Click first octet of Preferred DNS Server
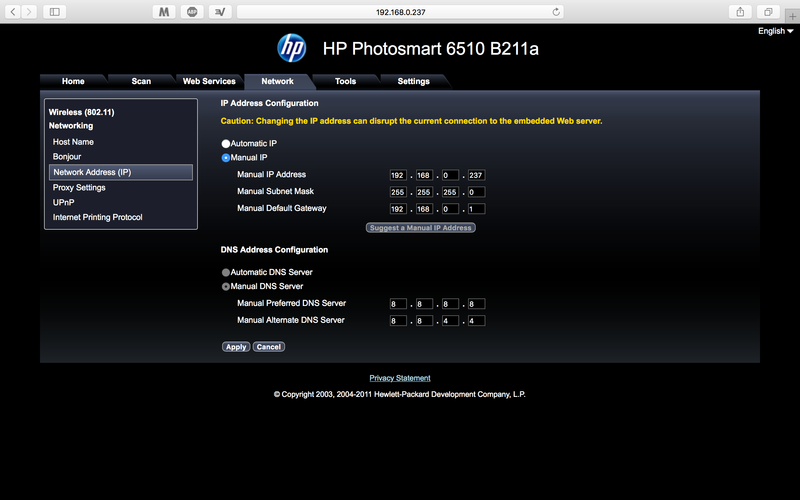The image size is (800, 500). (x=398, y=304)
